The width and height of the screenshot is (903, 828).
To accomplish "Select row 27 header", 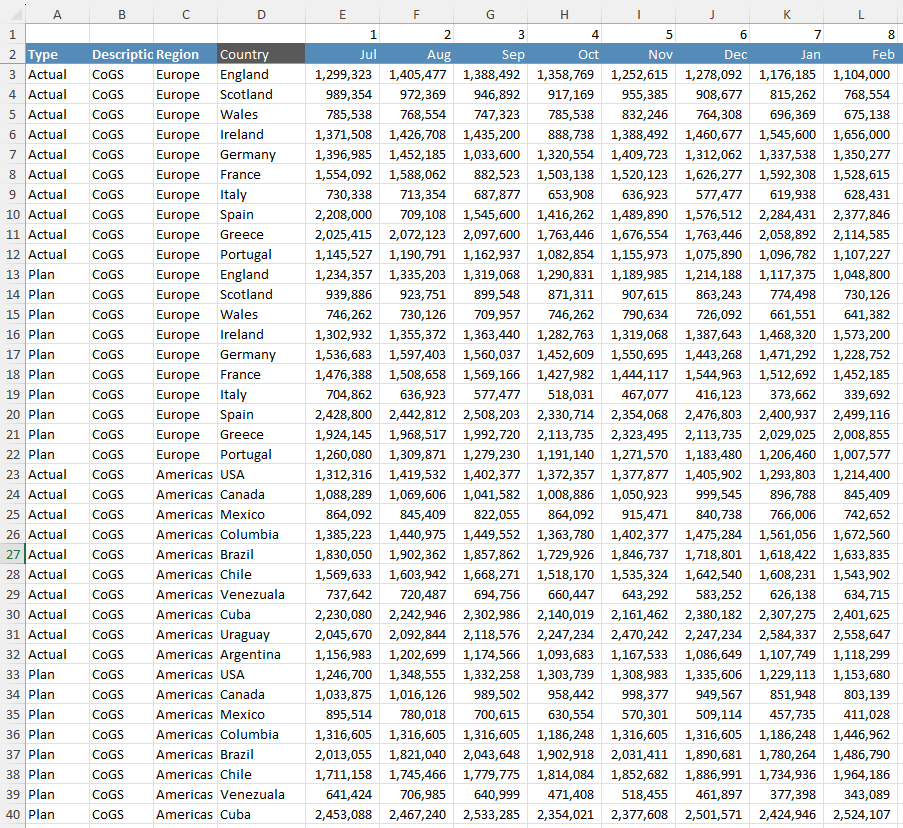I will click(13, 554).
